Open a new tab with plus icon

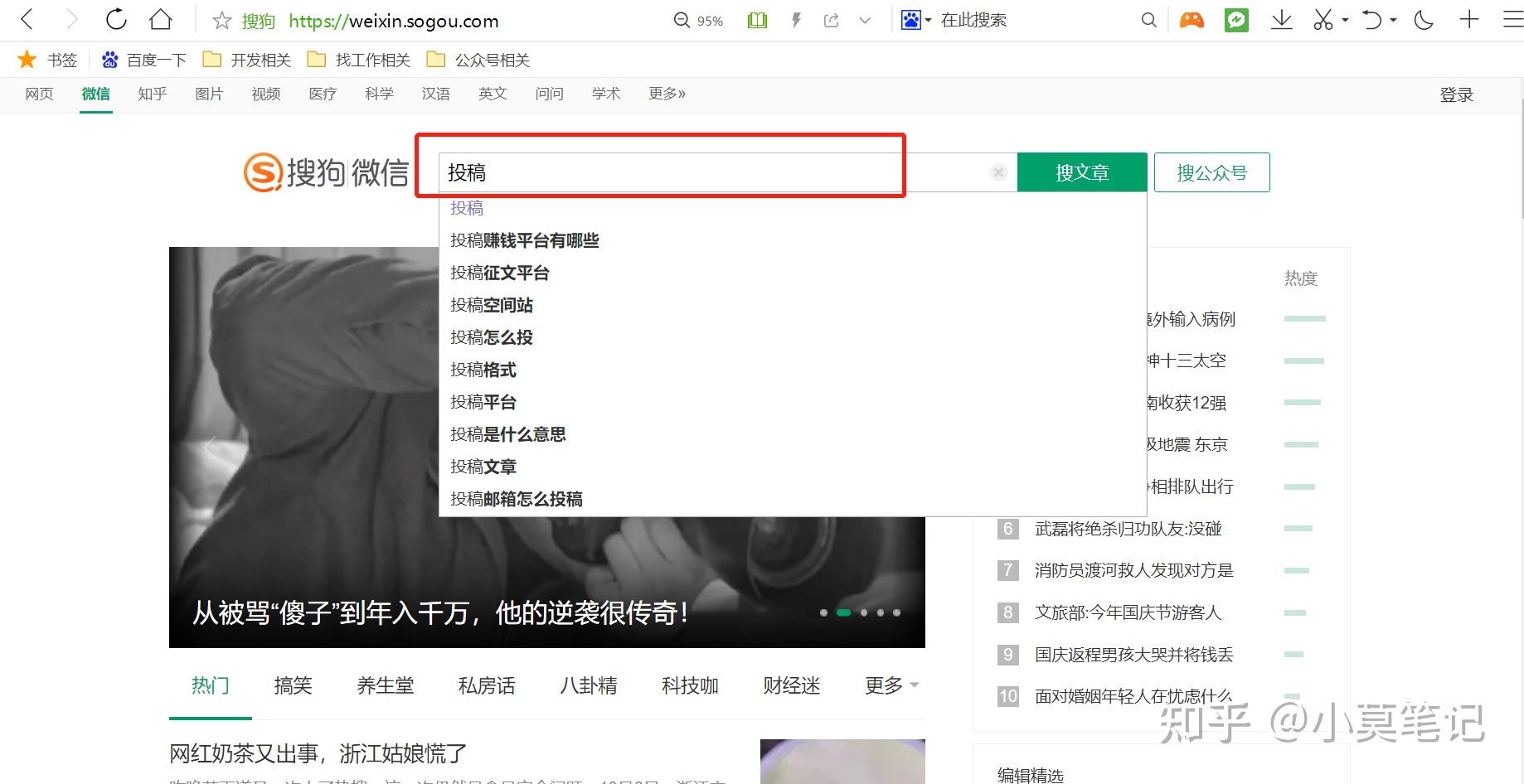1469,19
